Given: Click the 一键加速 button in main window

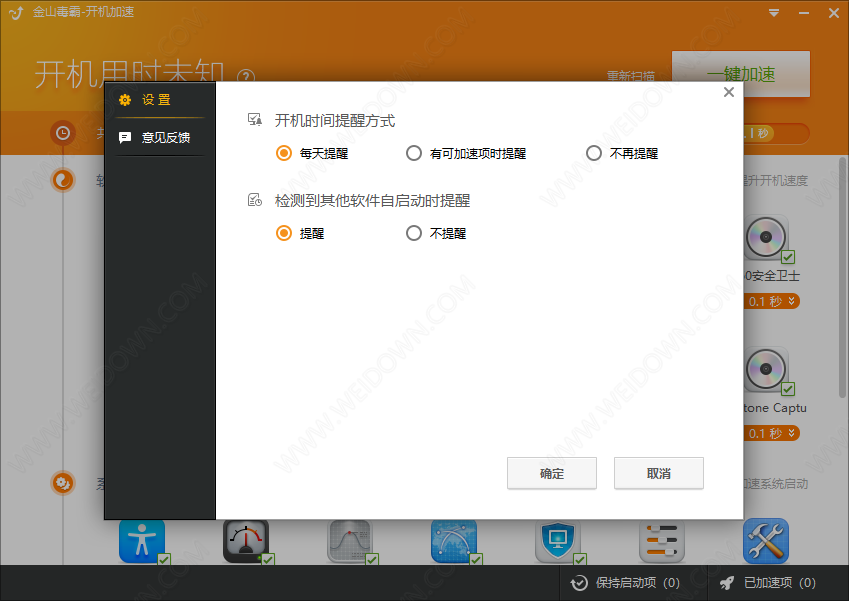Looking at the screenshot, I should 741,74.
